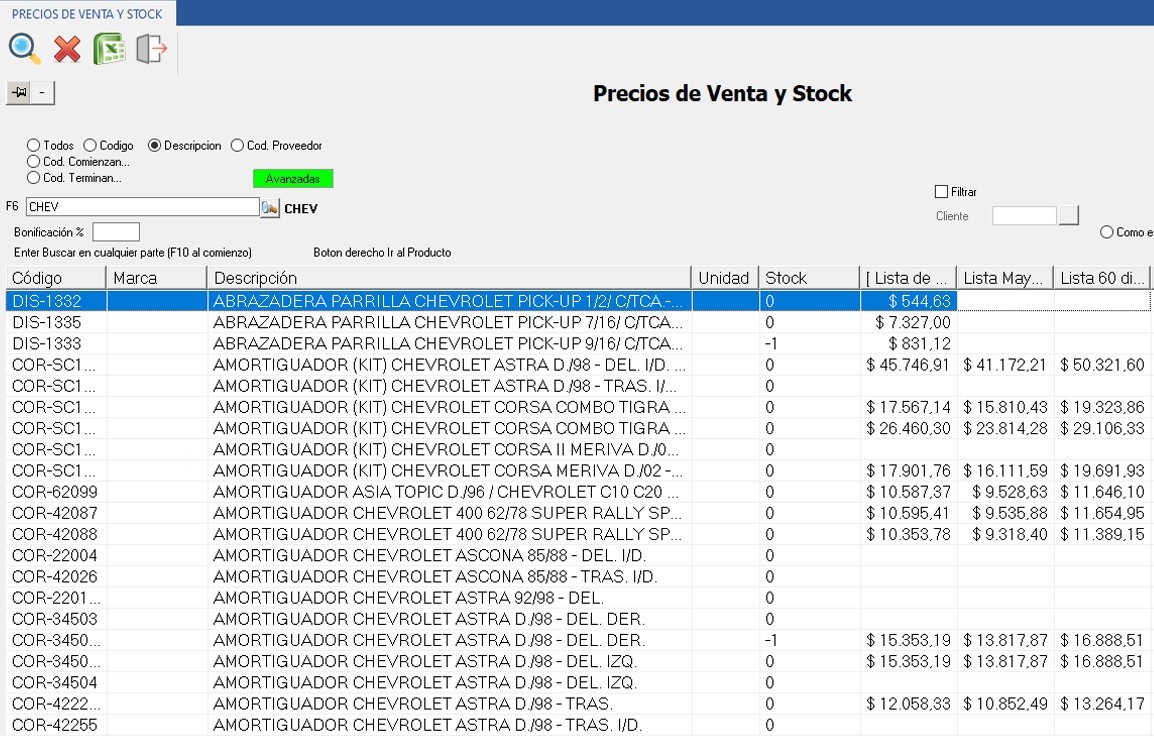Viewport: 1154px width, 736px height.
Task: Select the Cod. Proveedor radio button
Action: (237, 146)
